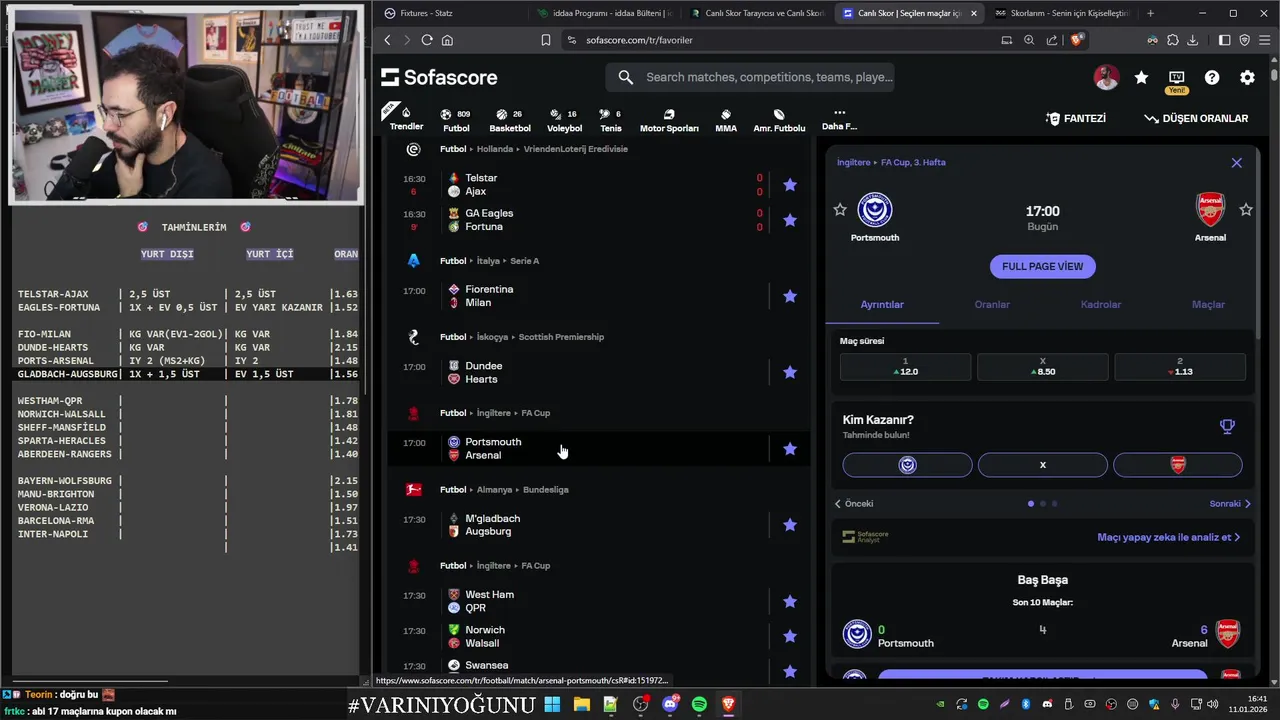The height and width of the screenshot is (720, 1280).
Task: Switch to the Kadrolar tab
Action: [1101, 304]
